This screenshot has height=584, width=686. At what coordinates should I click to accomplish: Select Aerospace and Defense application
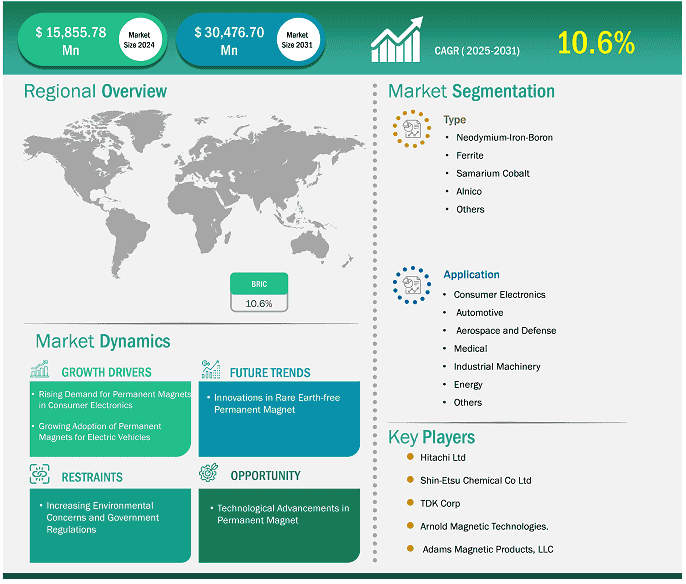pos(506,330)
